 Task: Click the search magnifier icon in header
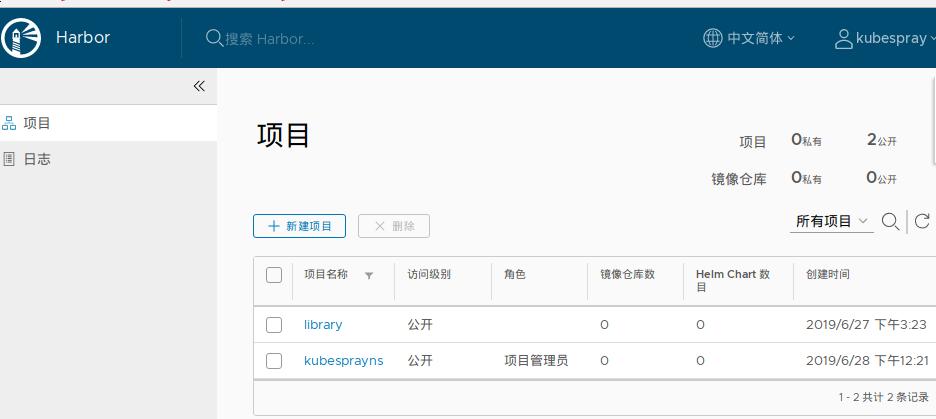coord(213,38)
